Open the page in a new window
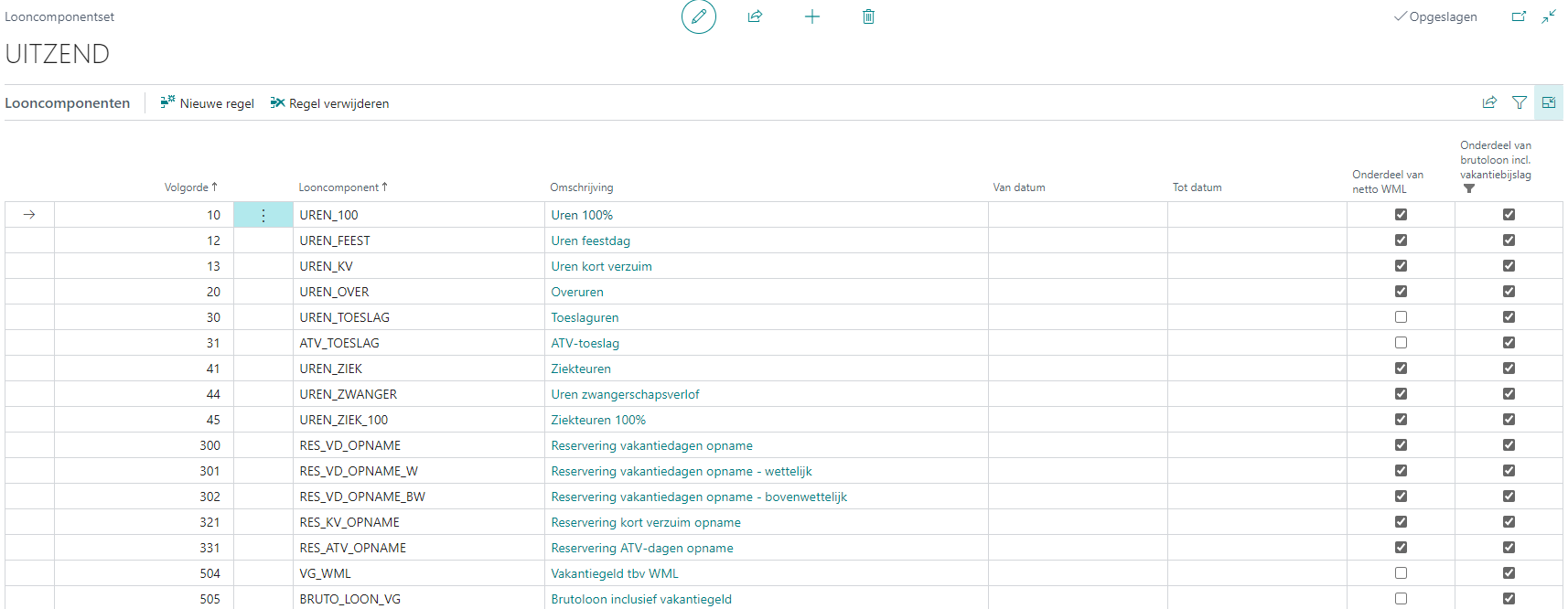 [x=1519, y=16]
